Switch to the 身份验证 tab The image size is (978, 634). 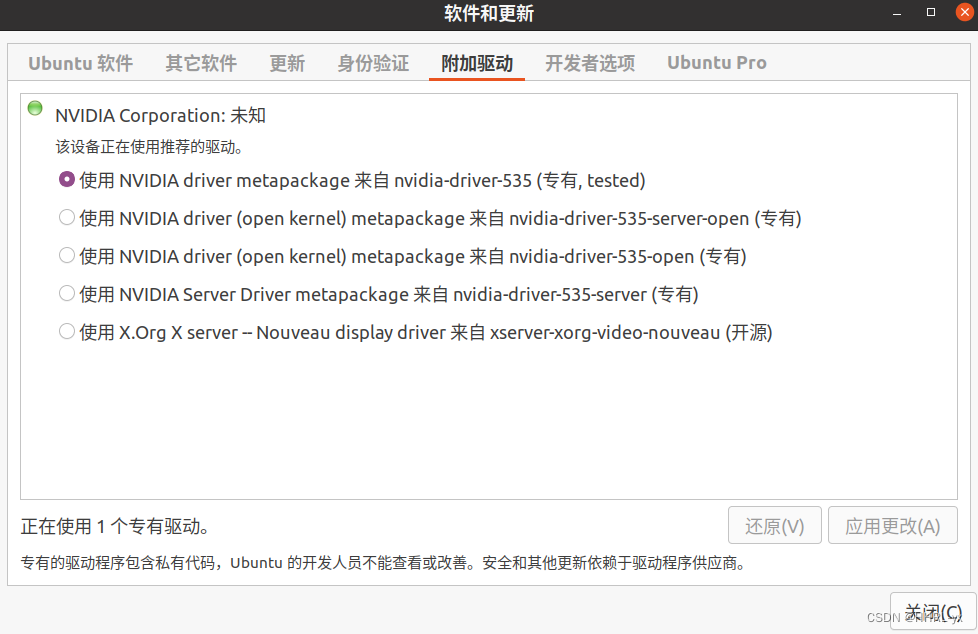click(373, 63)
